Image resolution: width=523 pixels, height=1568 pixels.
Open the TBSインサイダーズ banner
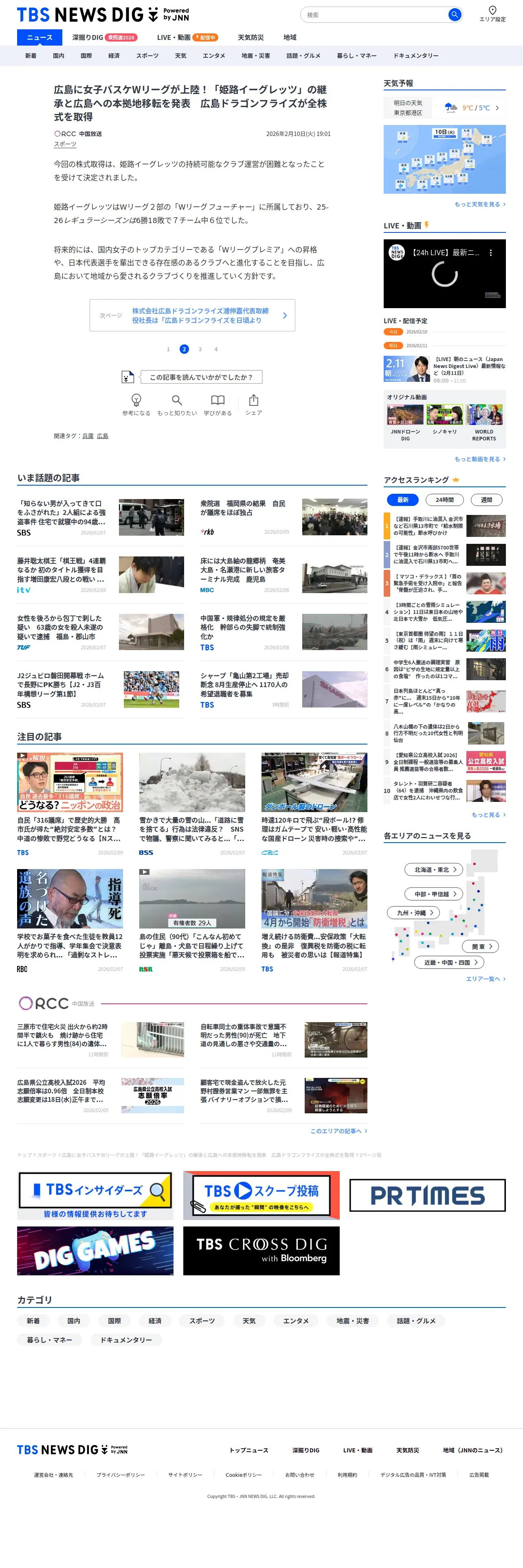point(95,1196)
